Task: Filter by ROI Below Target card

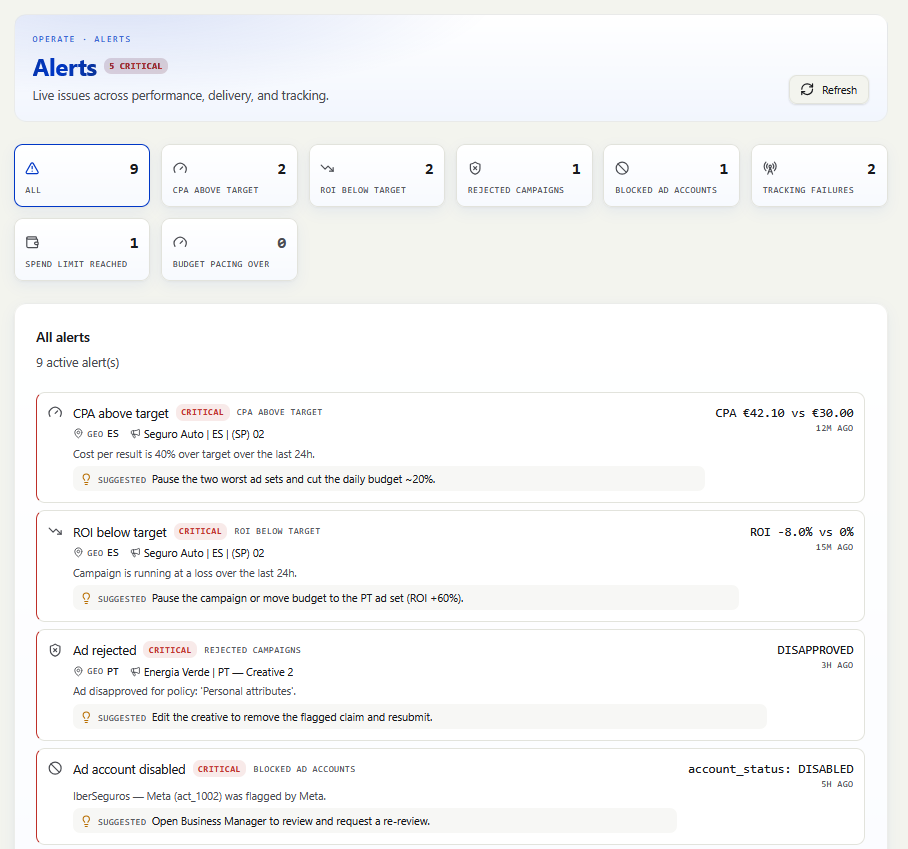Action: click(377, 175)
